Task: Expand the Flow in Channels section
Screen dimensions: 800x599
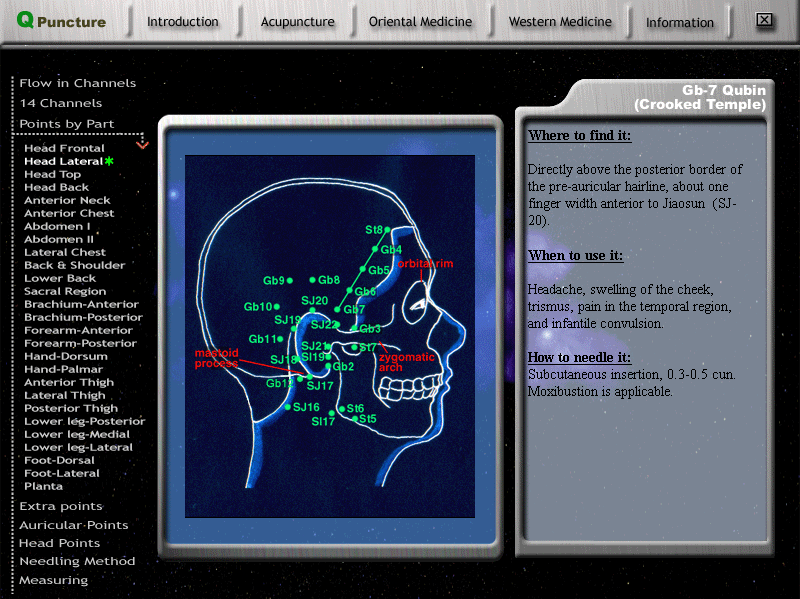Action: (x=77, y=83)
